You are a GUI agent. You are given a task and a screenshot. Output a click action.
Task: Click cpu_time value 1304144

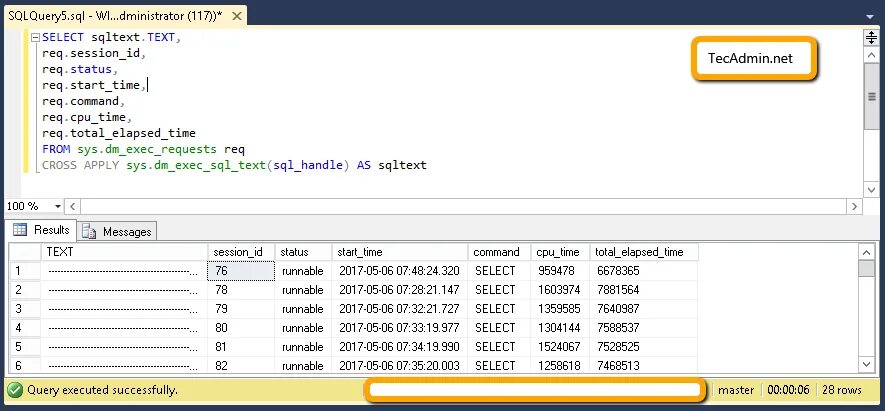pos(560,328)
